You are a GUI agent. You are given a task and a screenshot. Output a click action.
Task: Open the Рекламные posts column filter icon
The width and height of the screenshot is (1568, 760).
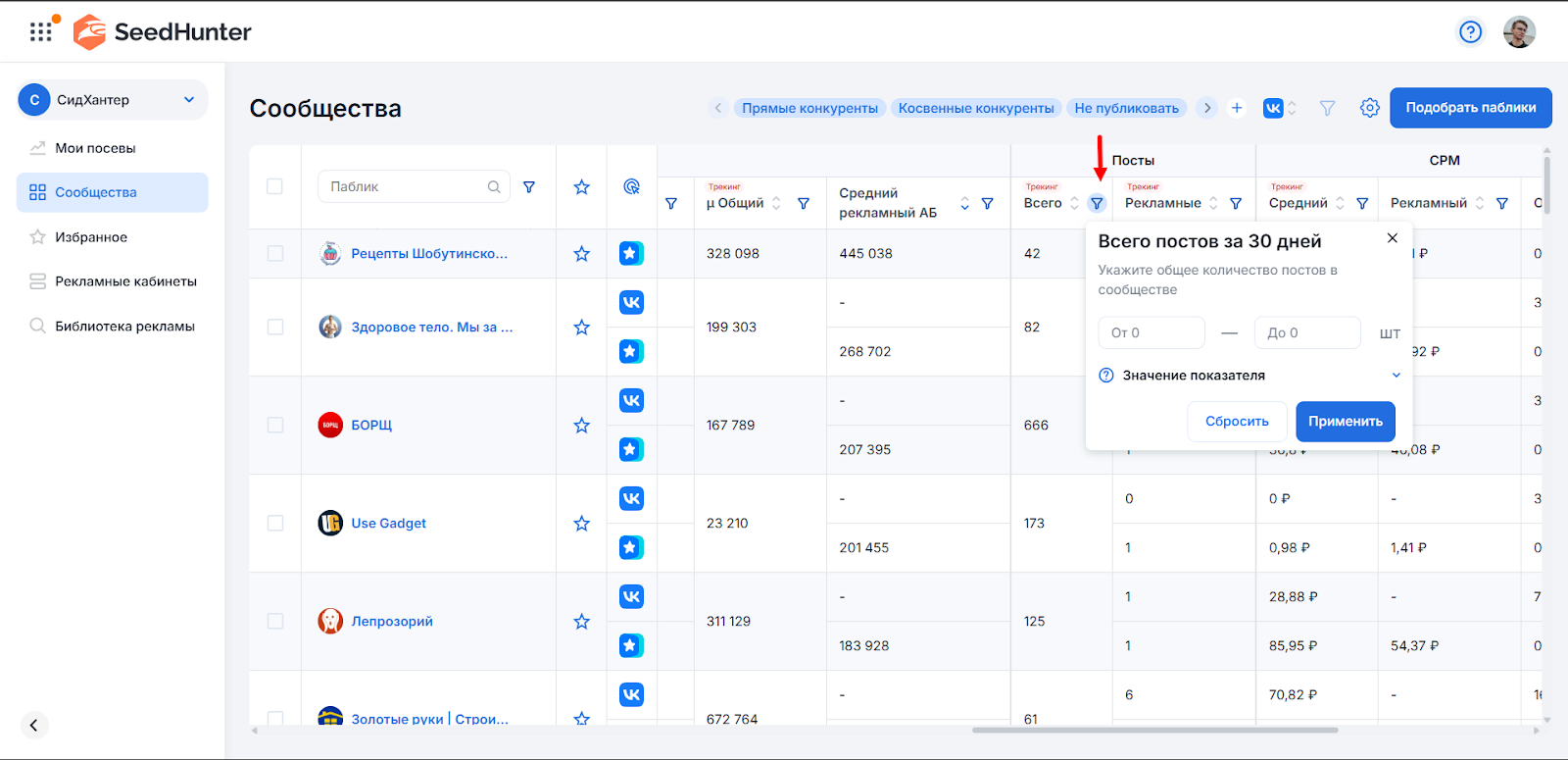[x=1236, y=203]
